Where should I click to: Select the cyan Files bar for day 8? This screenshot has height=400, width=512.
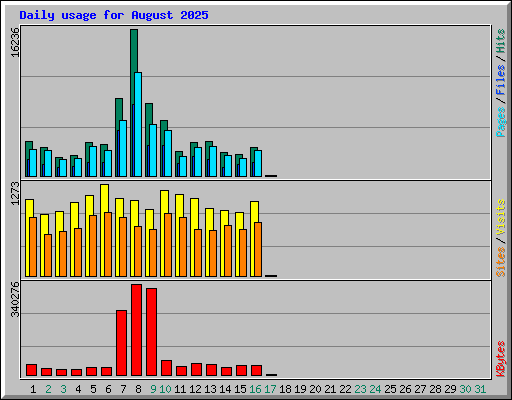coord(138,124)
